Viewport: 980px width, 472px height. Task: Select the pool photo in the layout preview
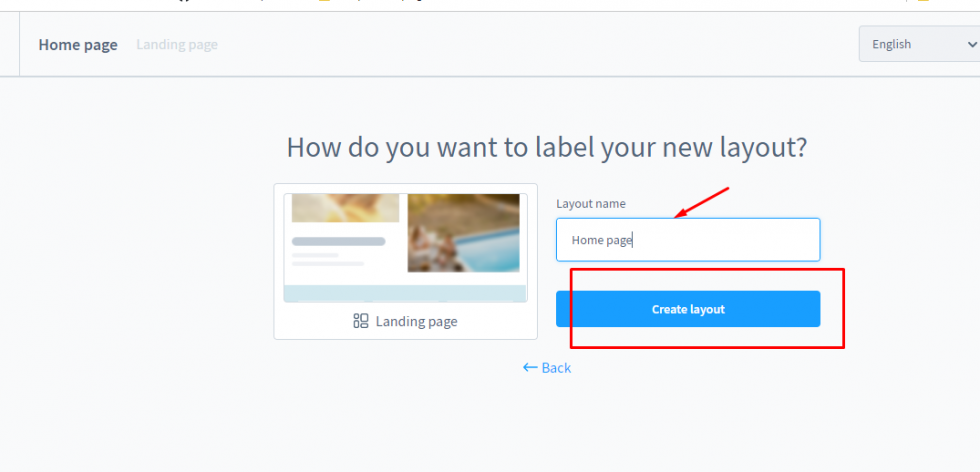pos(463,233)
